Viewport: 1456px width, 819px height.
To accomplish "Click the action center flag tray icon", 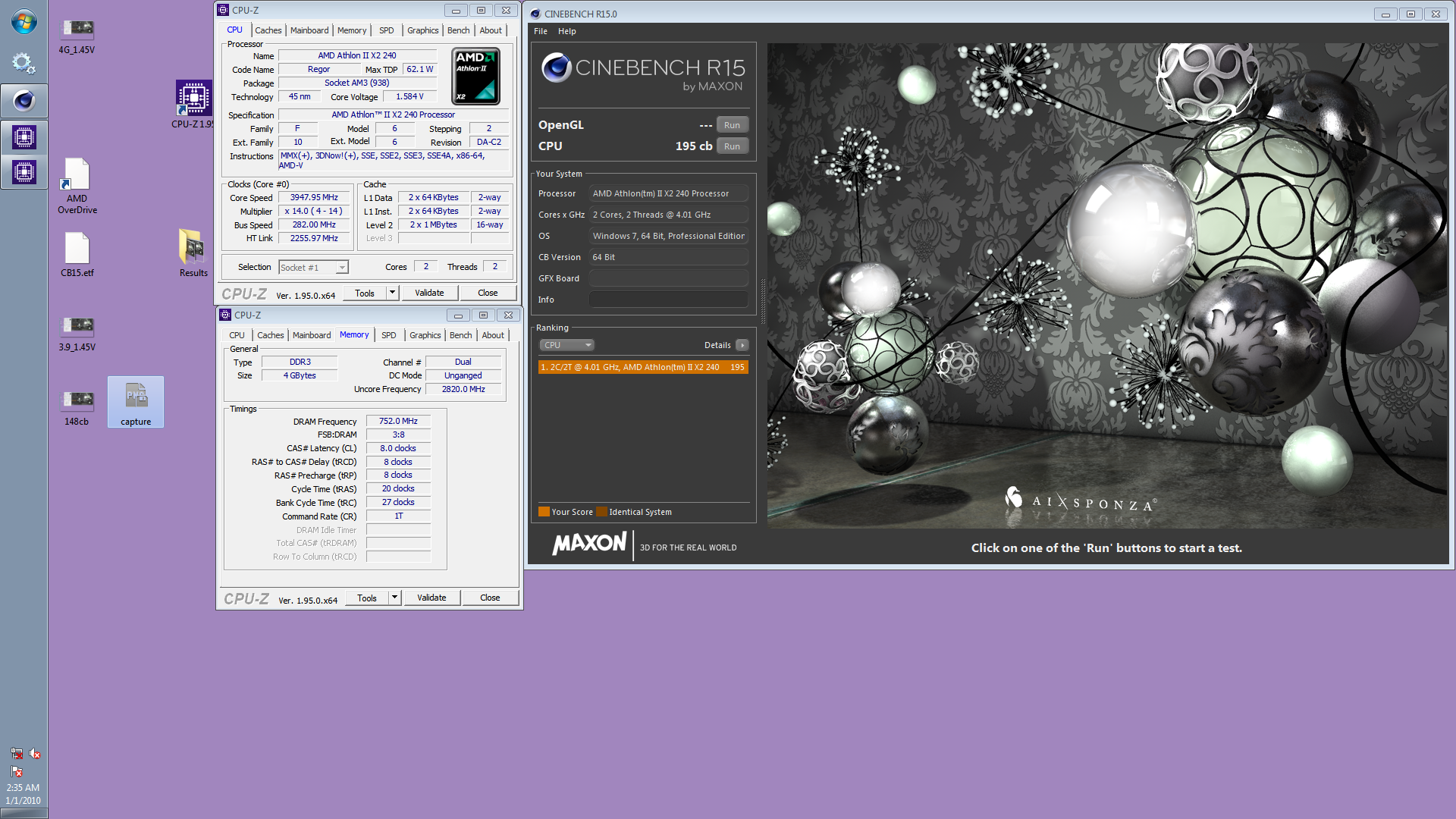I will click(x=16, y=772).
